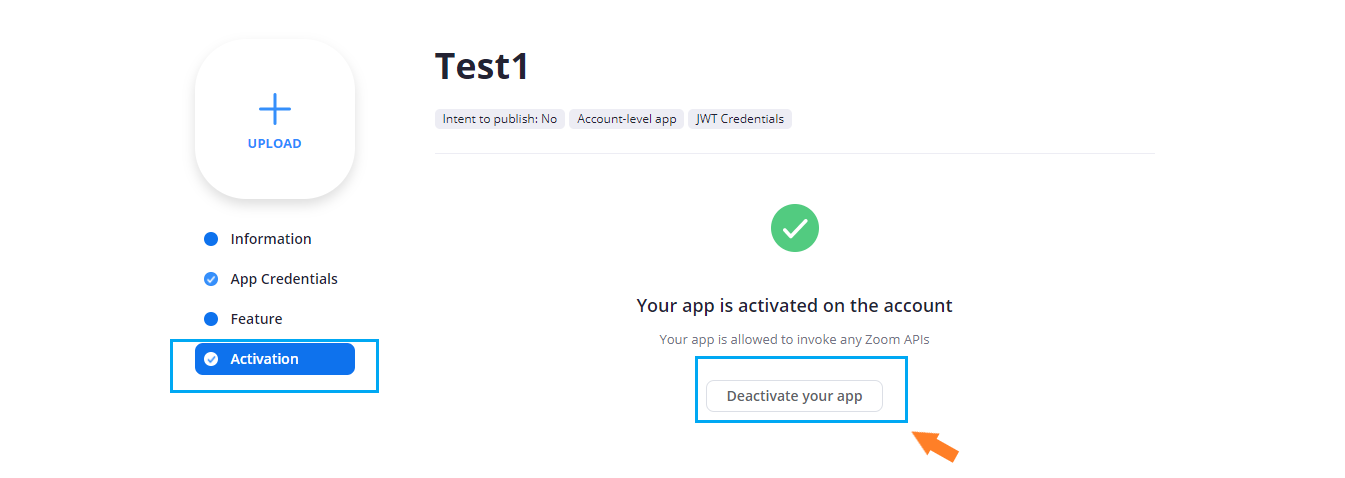Click the white checkmark in Activation item
The height and width of the screenshot is (478, 1345).
coord(211,359)
